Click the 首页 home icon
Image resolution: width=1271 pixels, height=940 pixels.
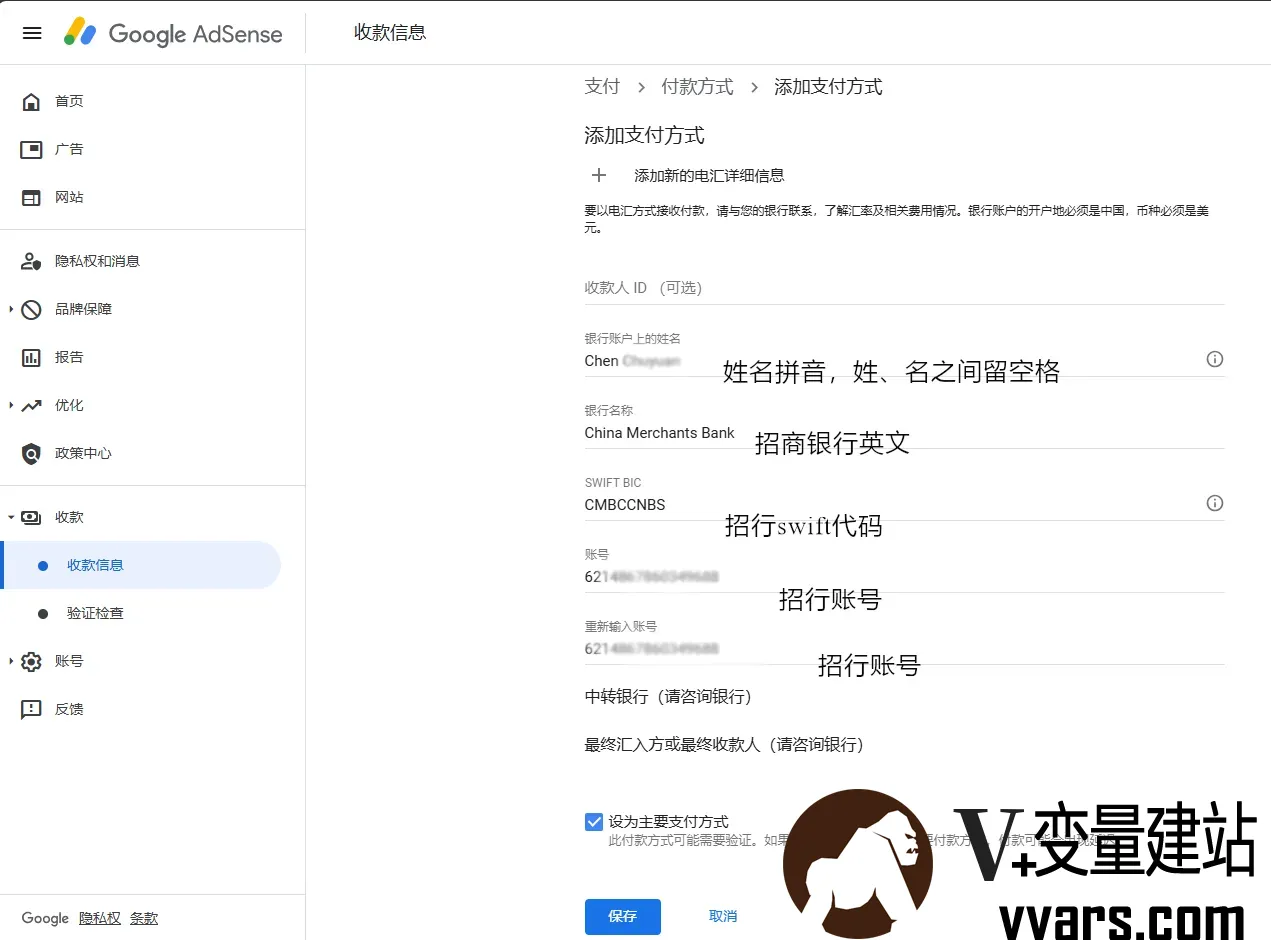[31, 102]
